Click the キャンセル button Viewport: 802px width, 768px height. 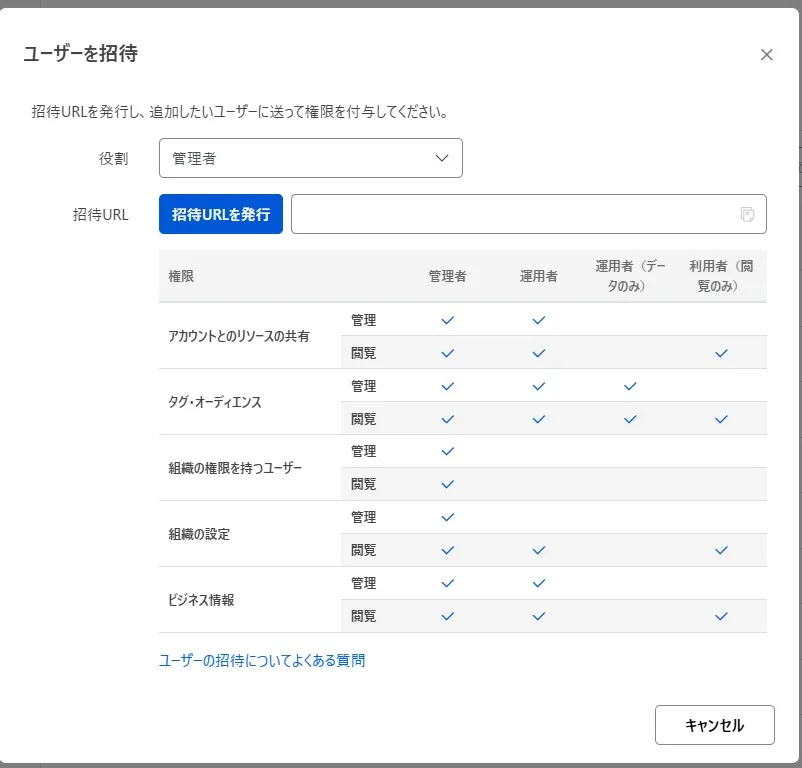[714, 724]
